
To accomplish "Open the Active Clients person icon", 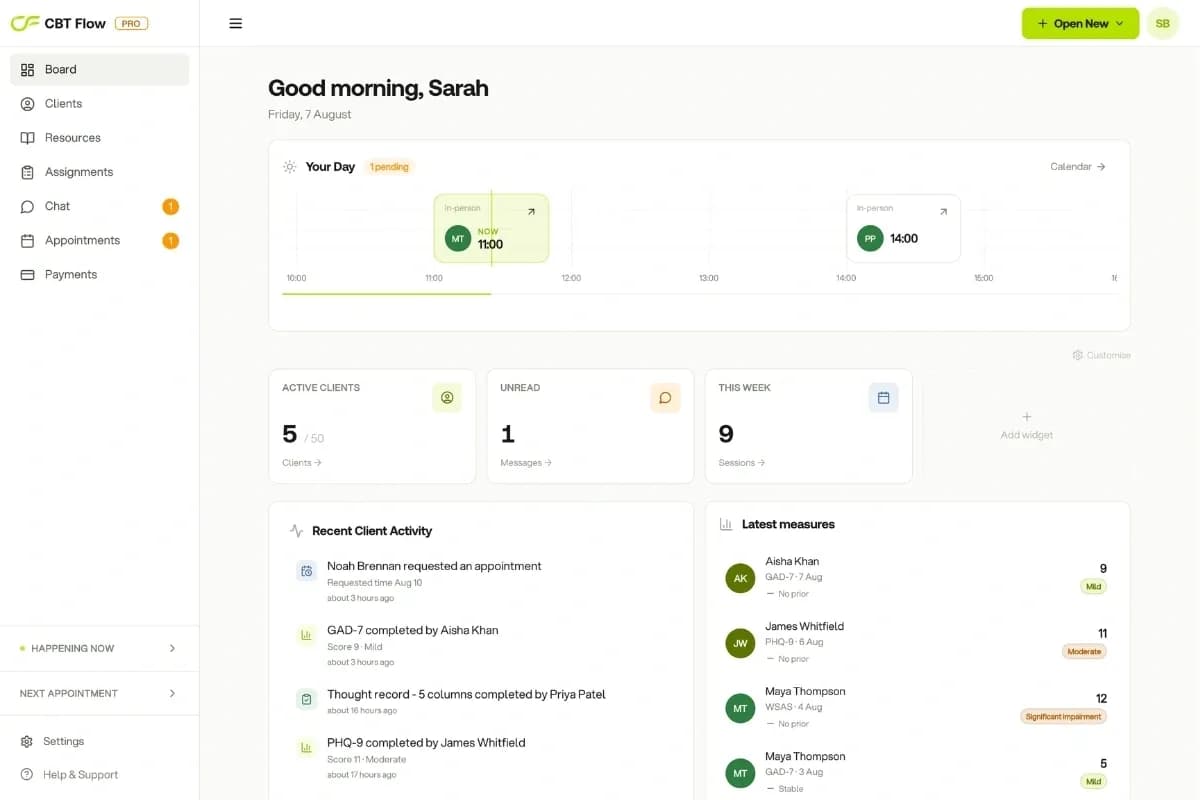I will (447, 398).
